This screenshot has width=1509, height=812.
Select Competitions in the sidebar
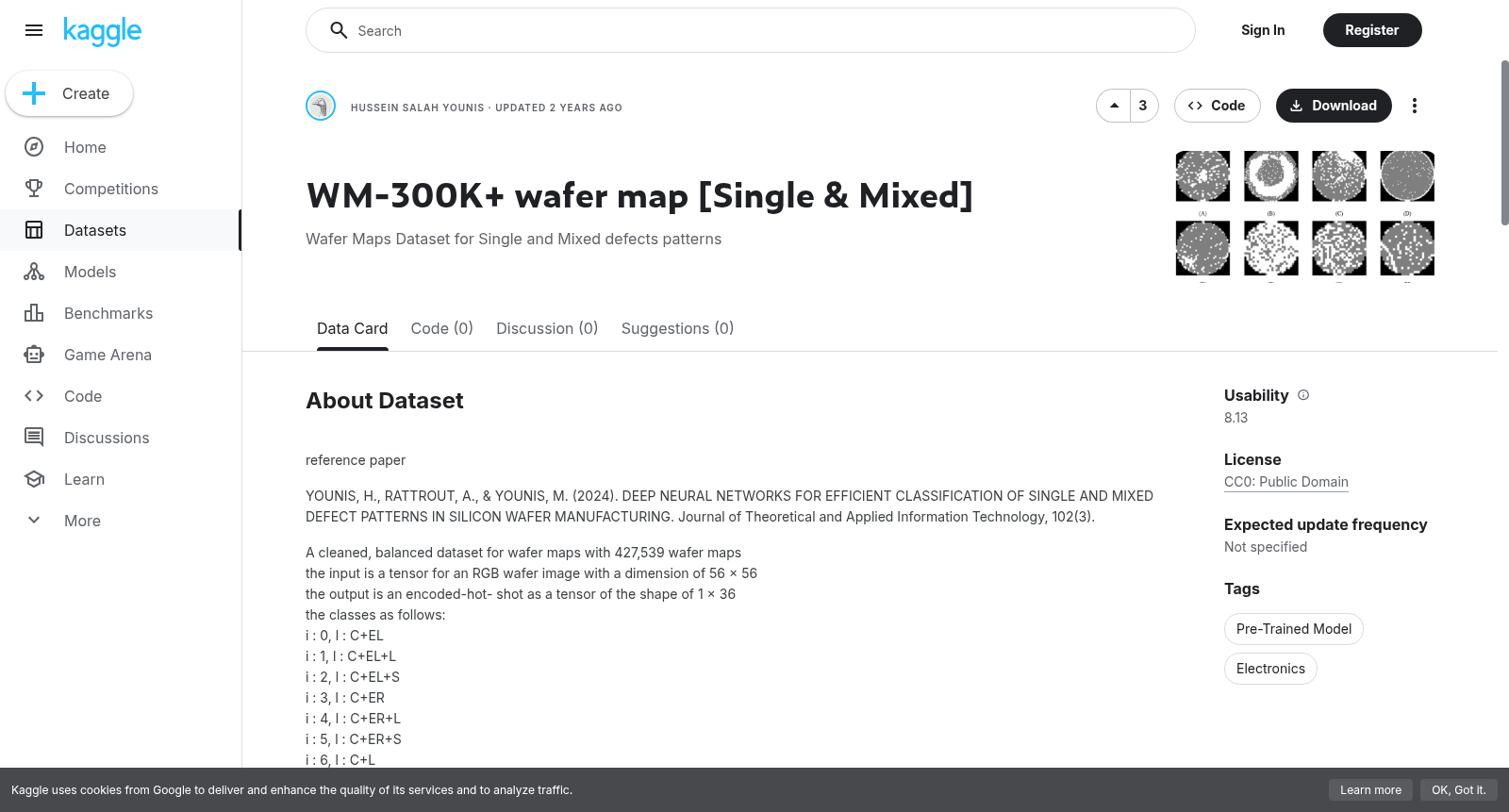pyautogui.click(x=121, y=189)
